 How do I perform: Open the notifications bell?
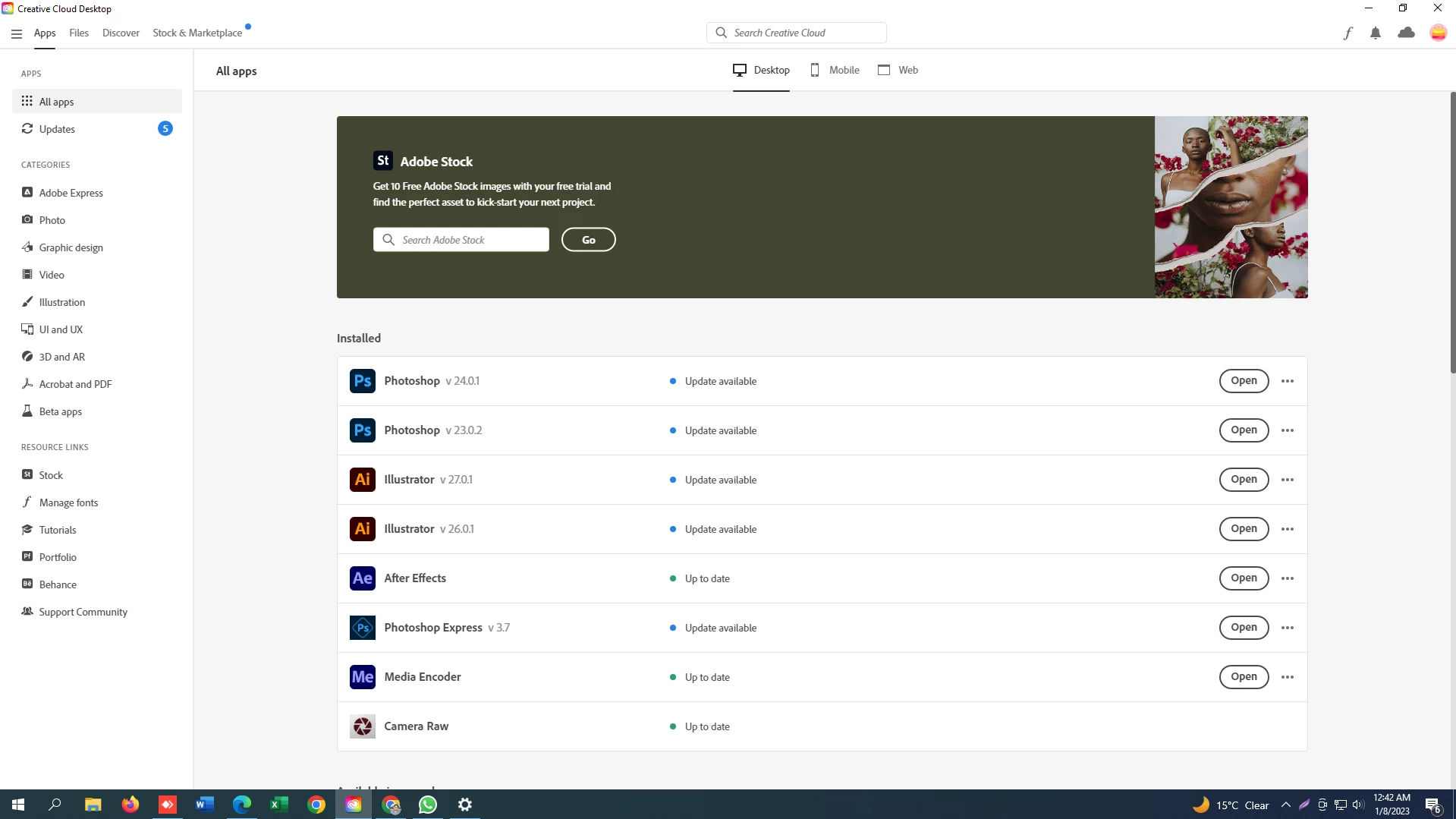pos(1376,33)
